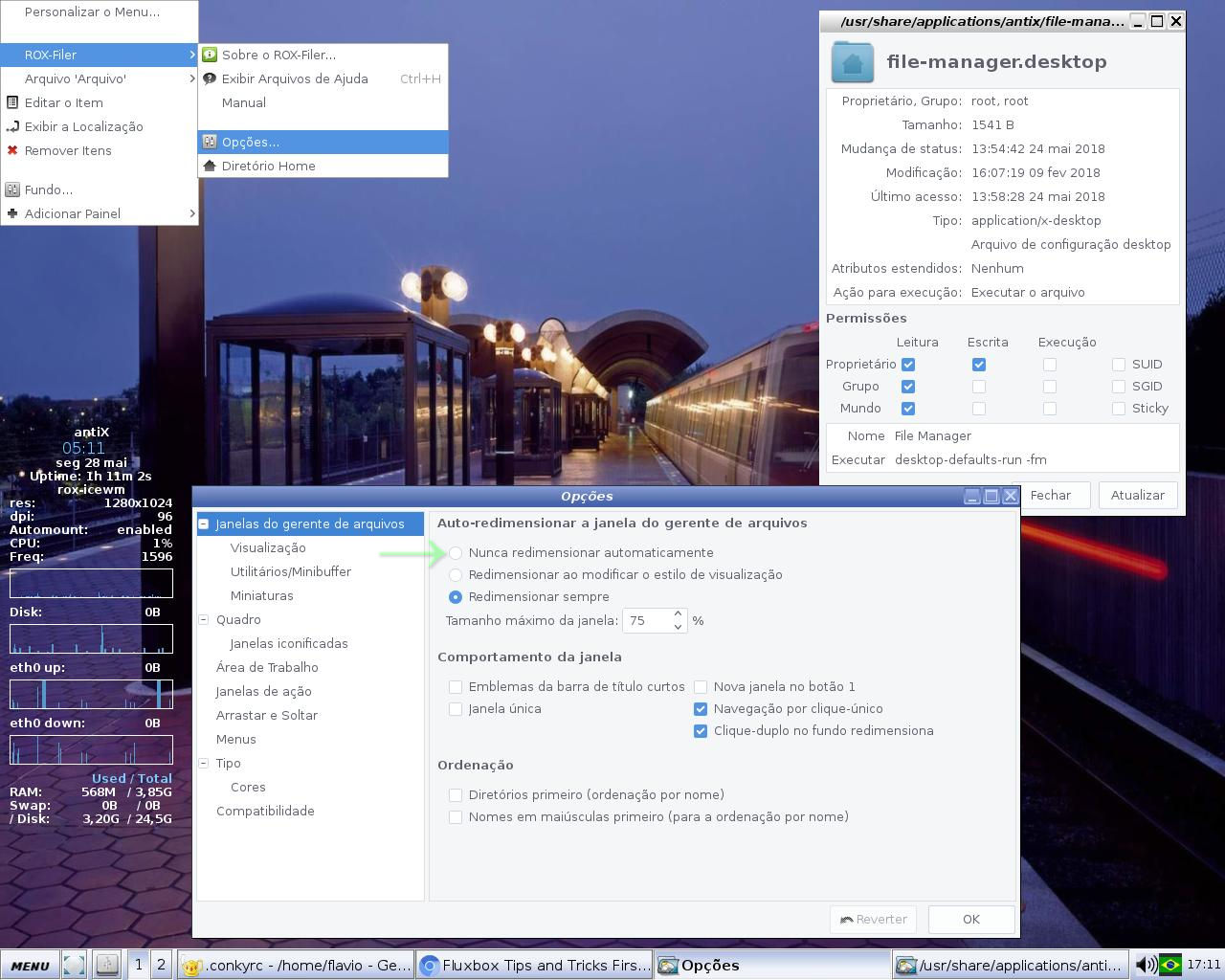Click the "Editar o Item" pencil icon

[11, 102]
